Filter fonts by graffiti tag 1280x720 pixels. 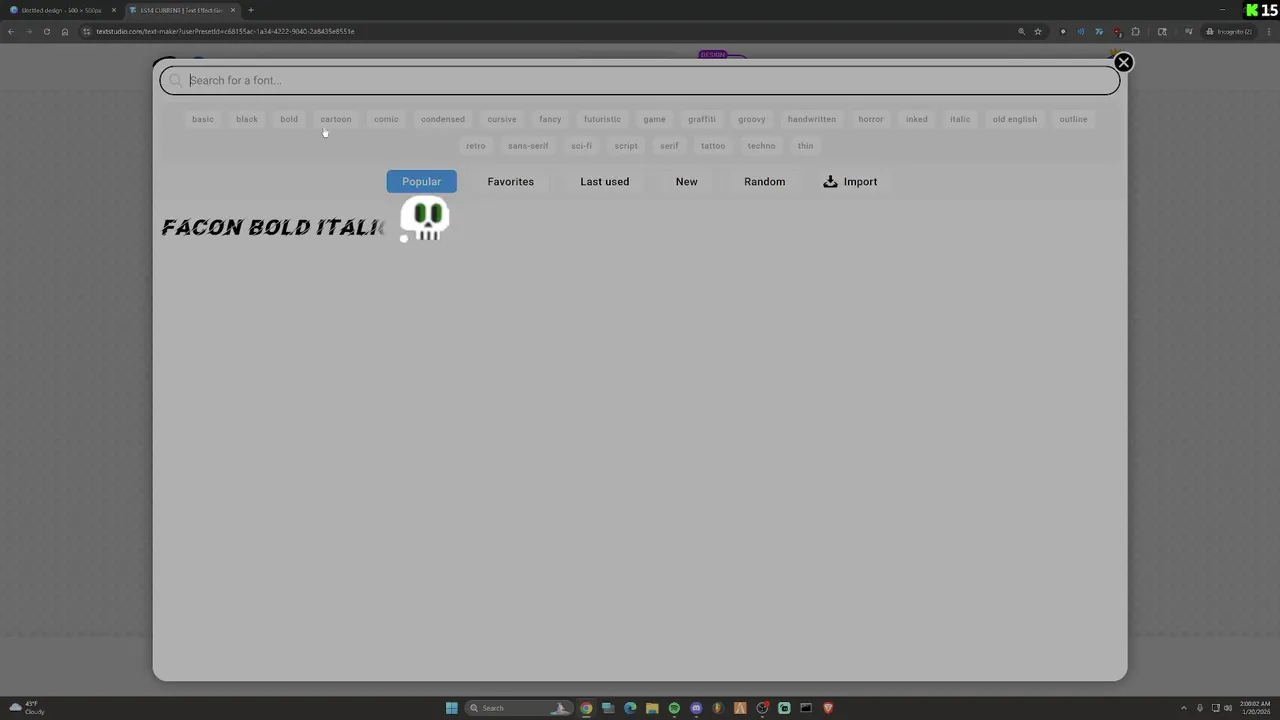click(x=701, y=119)
